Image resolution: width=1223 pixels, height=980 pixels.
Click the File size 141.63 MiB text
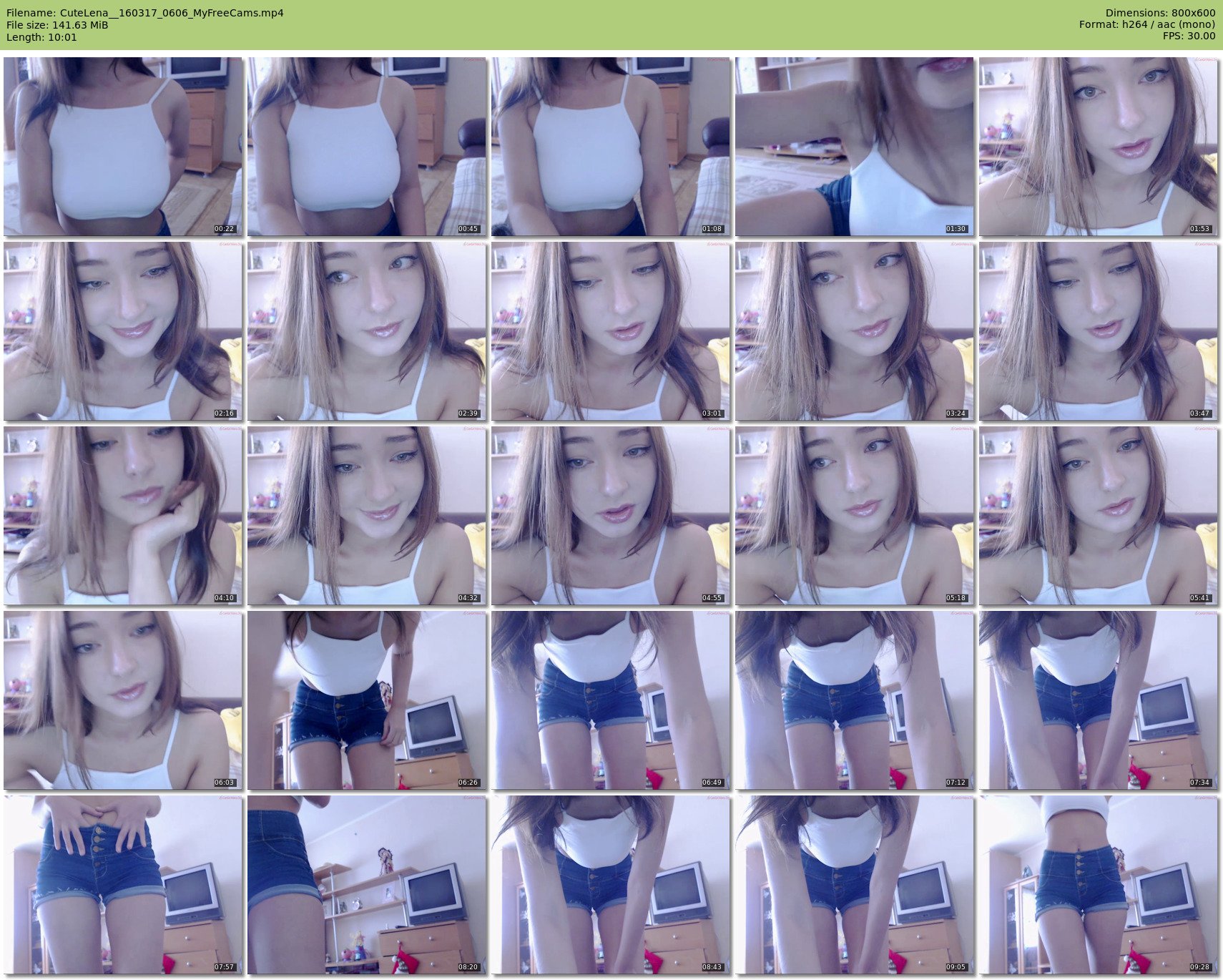tap(57, 25)
